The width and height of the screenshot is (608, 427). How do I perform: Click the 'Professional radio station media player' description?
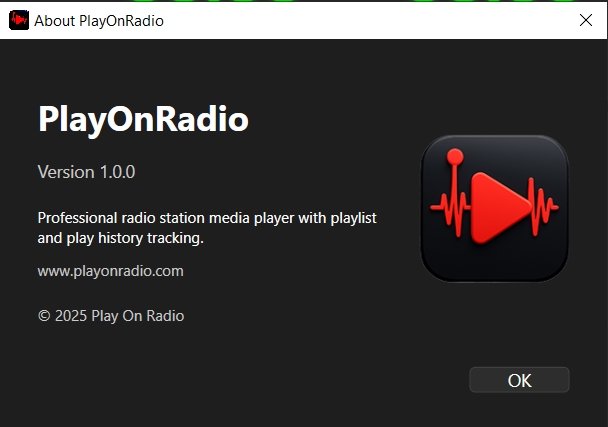pos(207,228)
